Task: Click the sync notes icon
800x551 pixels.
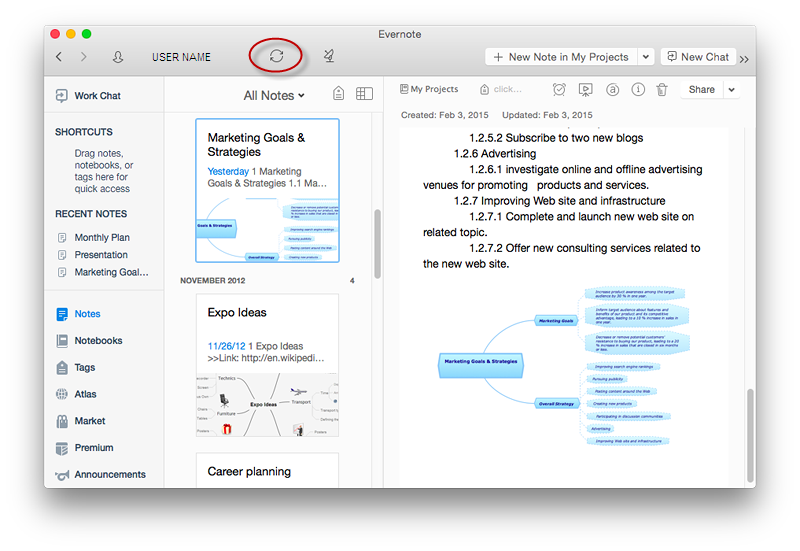Action: tap(276, 56)
